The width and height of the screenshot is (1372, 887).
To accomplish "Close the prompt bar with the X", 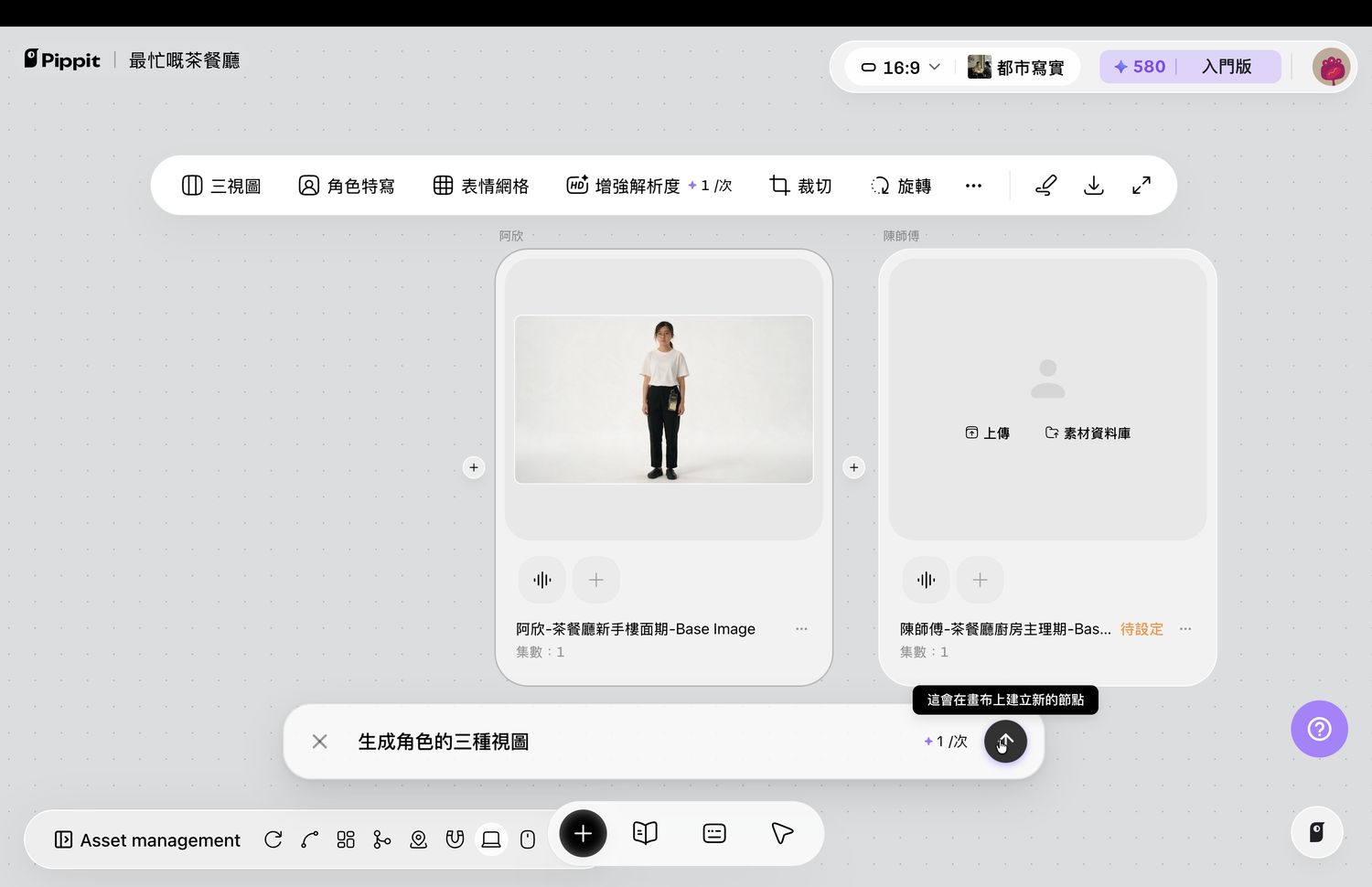I will 319,742.
